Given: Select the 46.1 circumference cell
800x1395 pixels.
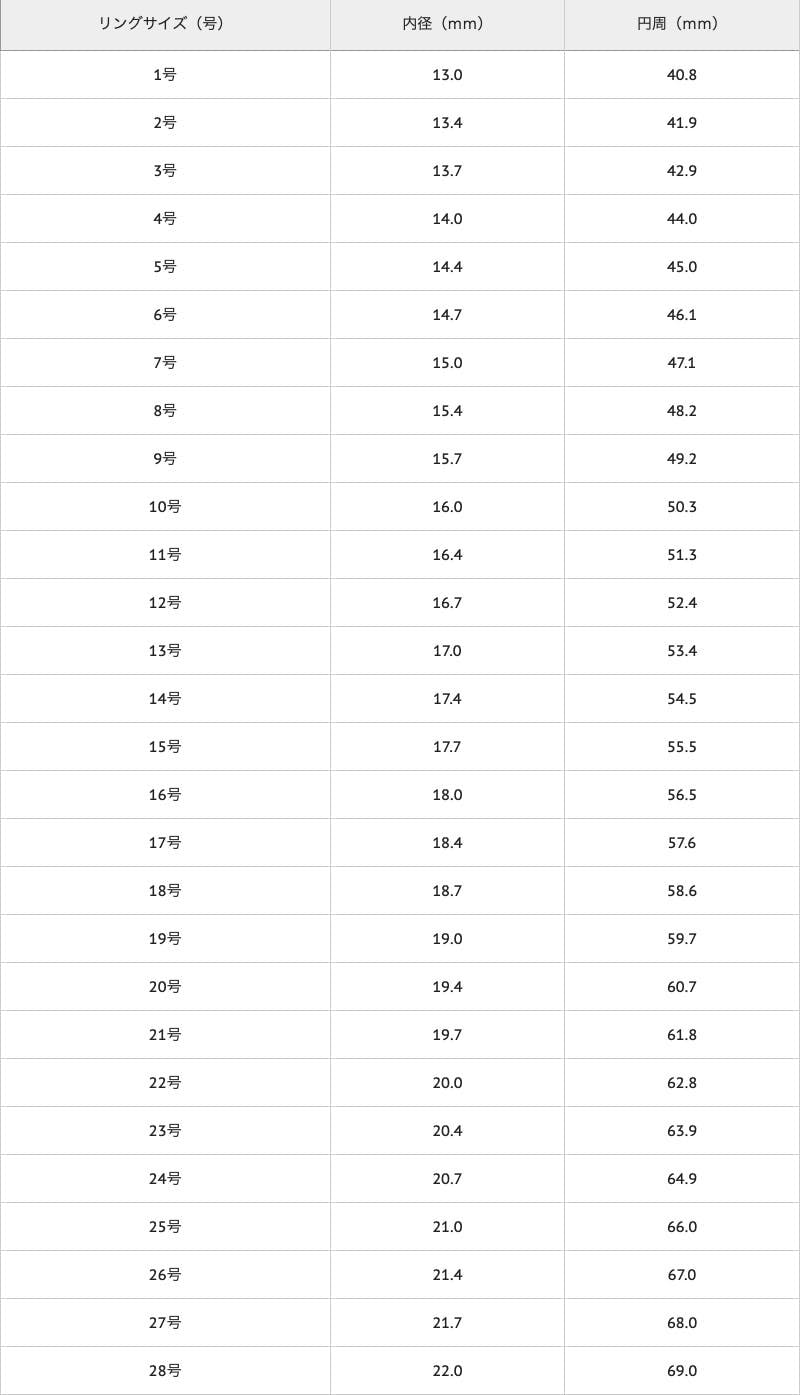Looking at the screenshot, I should (681, 315).
